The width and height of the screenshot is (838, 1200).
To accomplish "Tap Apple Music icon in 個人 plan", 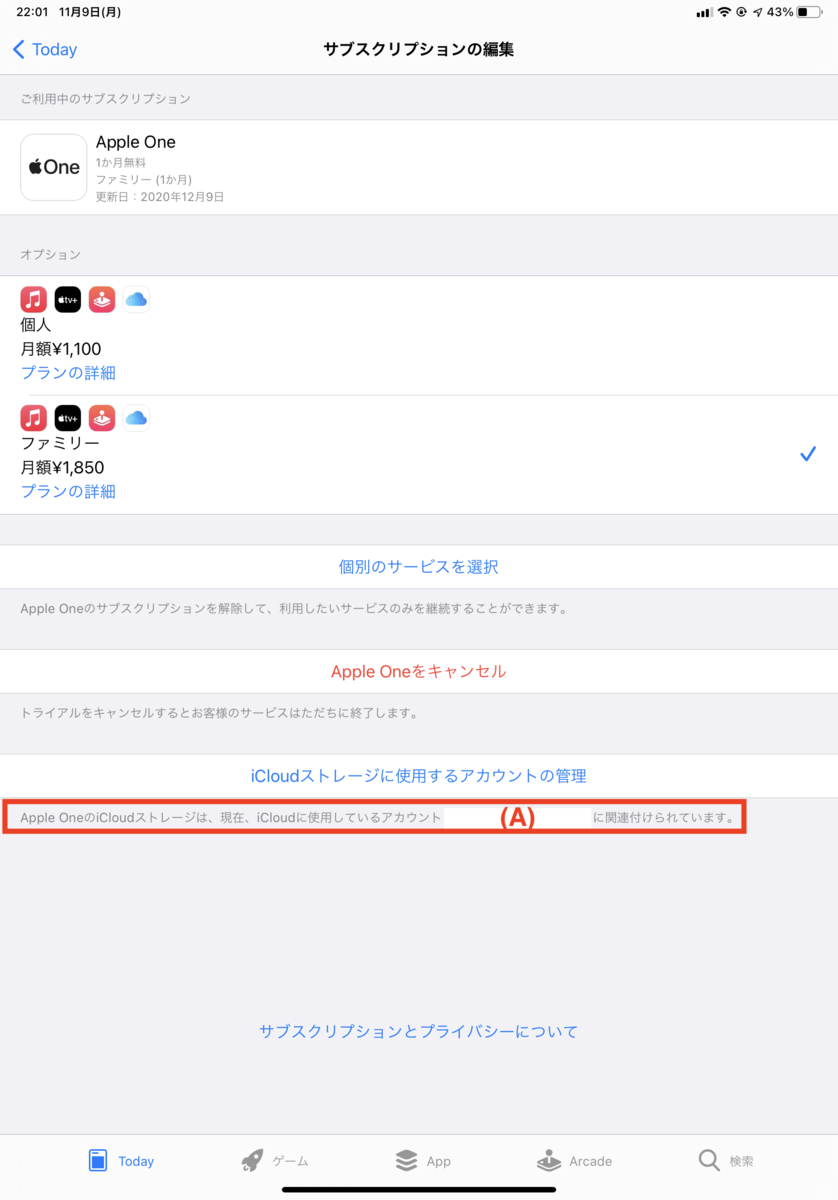I will (x=34, y=299).
